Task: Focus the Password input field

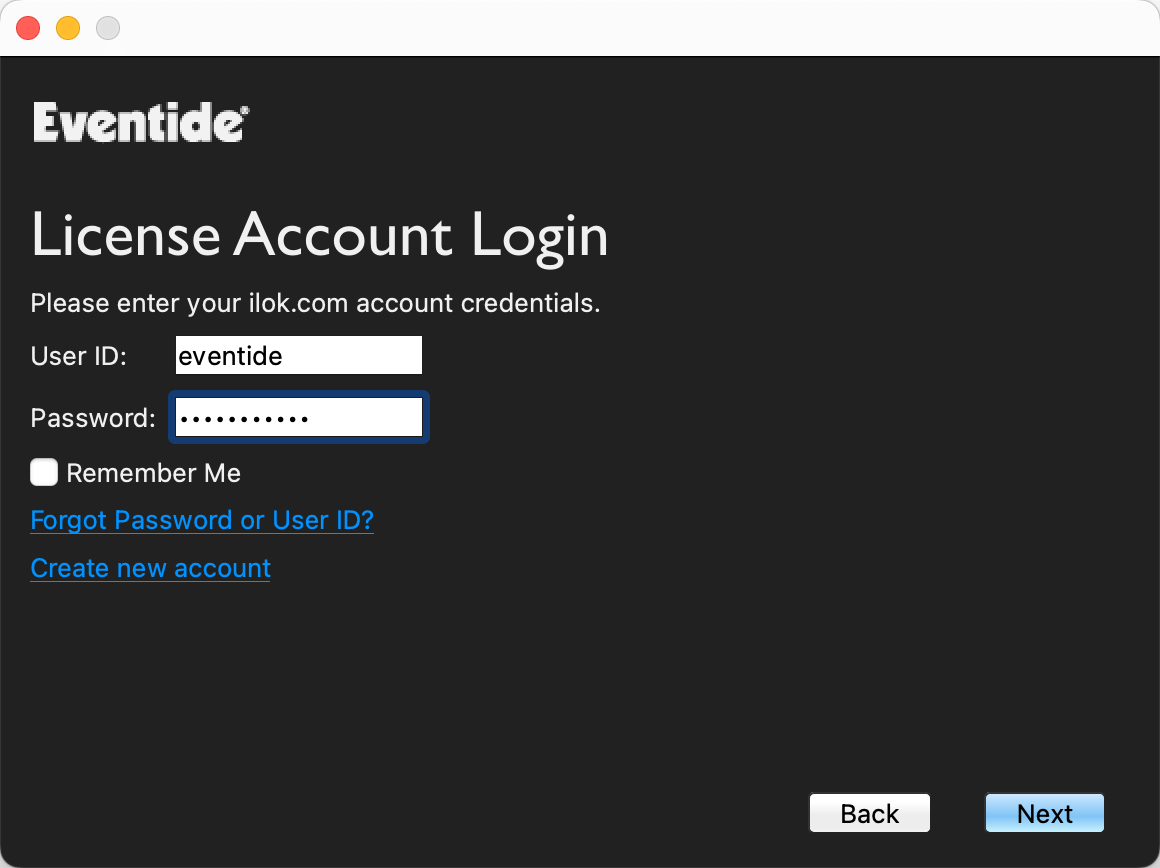Action: (x=298, y=417)
